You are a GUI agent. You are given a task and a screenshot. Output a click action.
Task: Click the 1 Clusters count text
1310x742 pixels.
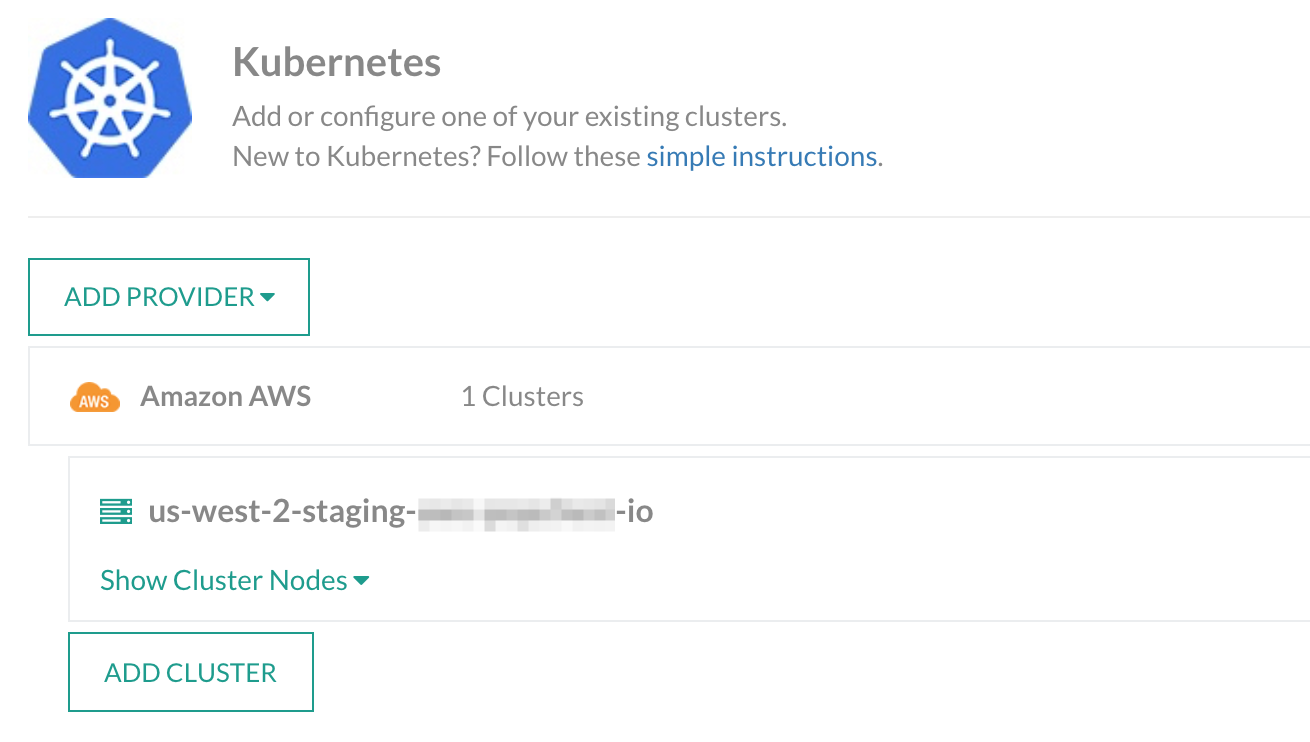(x=522, y=397)
